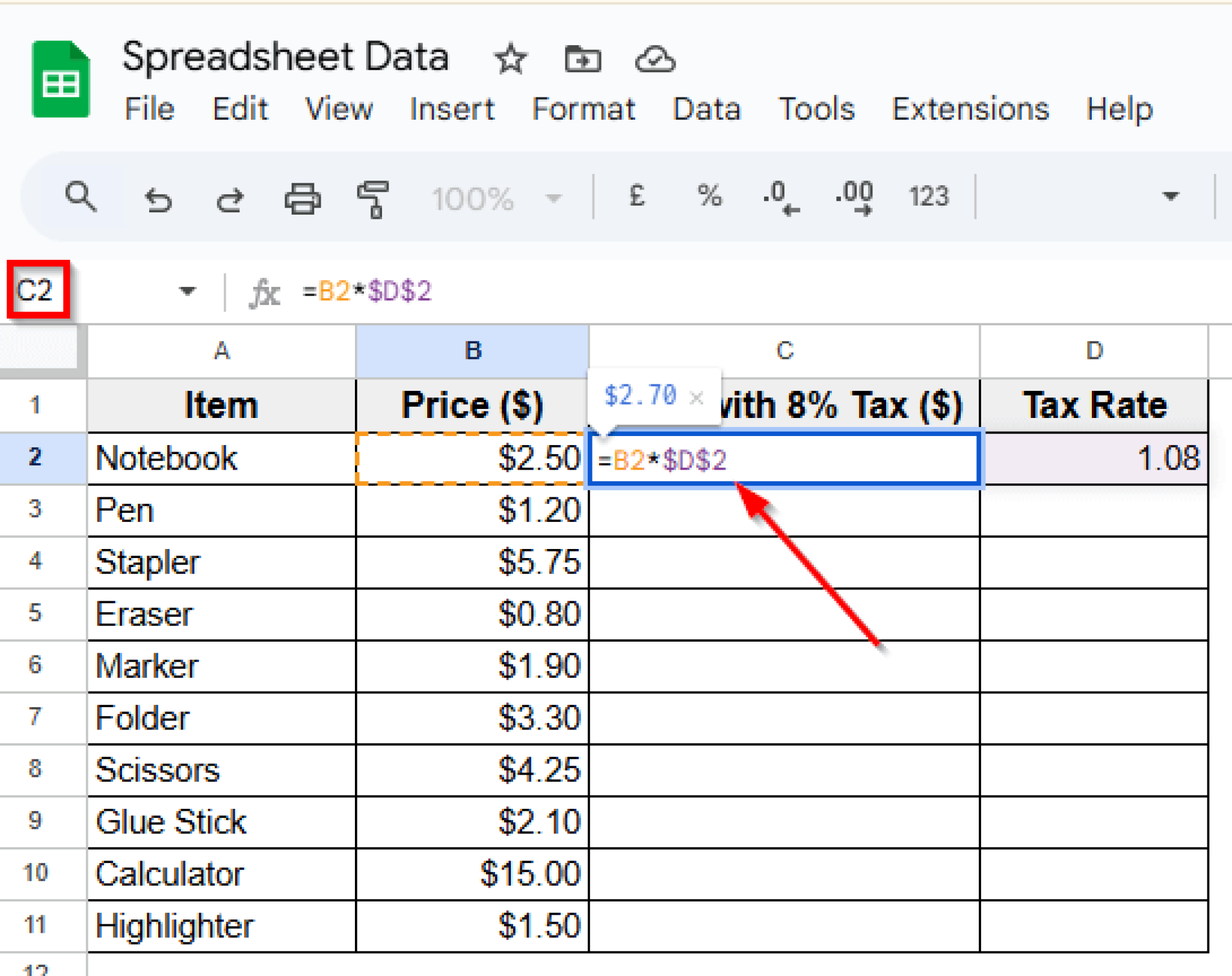
Task: Open the Data menu
Action: (707, 109)
